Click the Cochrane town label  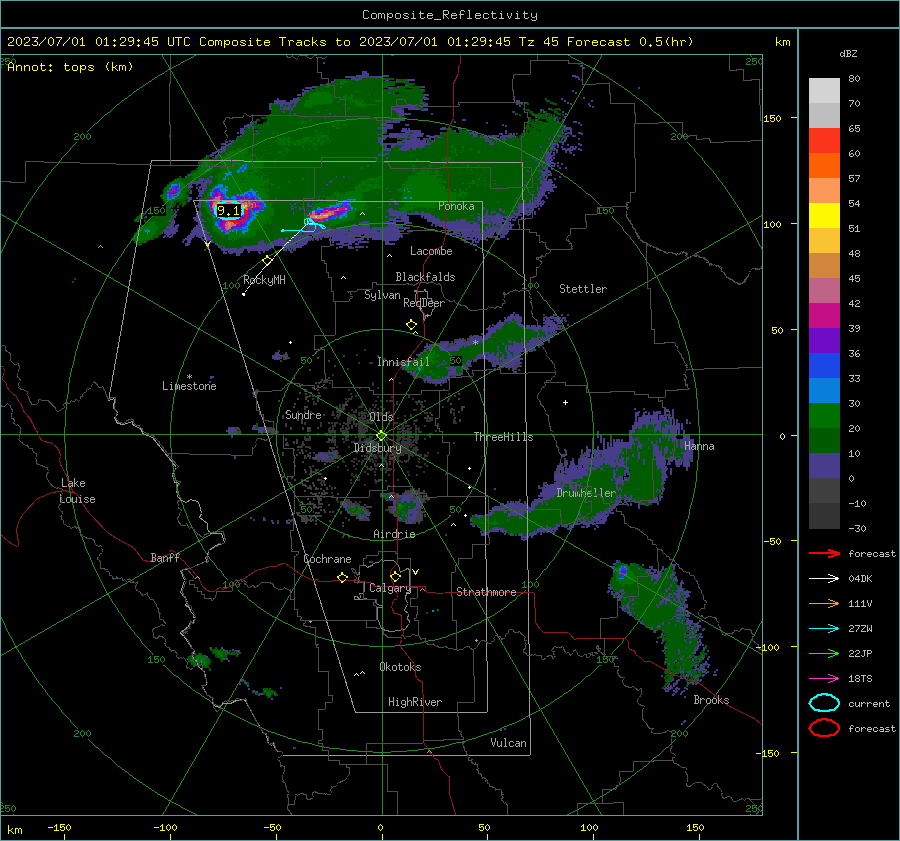click(327, 559)
